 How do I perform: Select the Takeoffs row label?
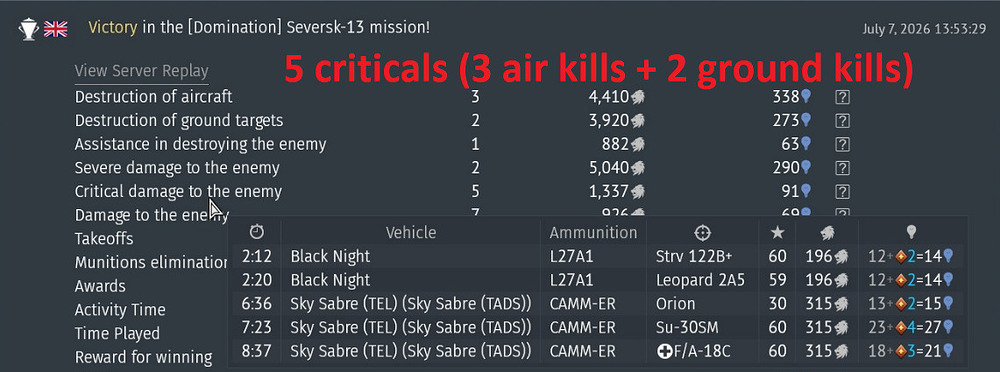tap(104, 239)
